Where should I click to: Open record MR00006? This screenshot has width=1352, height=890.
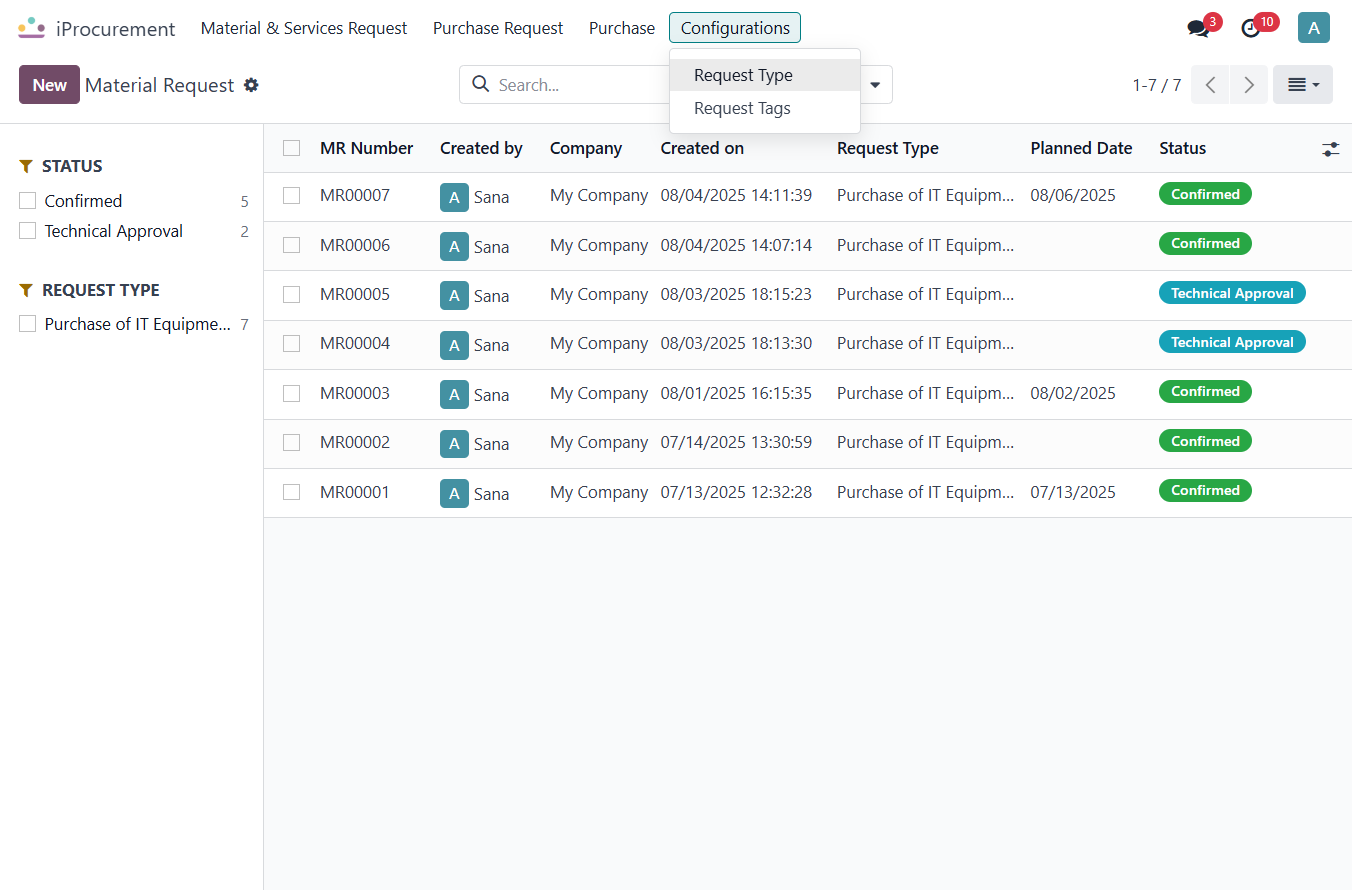pos(355,245)
